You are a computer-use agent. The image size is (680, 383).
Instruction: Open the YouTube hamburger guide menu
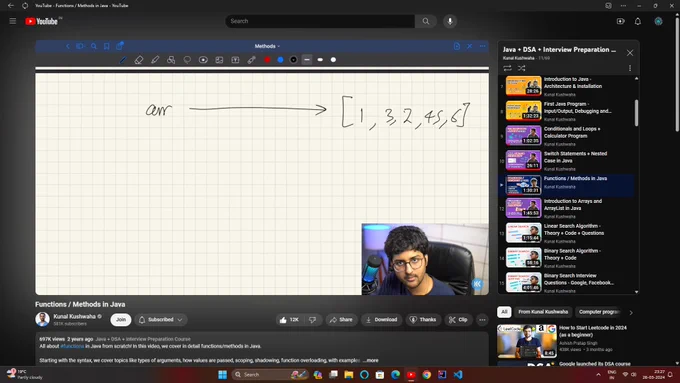13,21
